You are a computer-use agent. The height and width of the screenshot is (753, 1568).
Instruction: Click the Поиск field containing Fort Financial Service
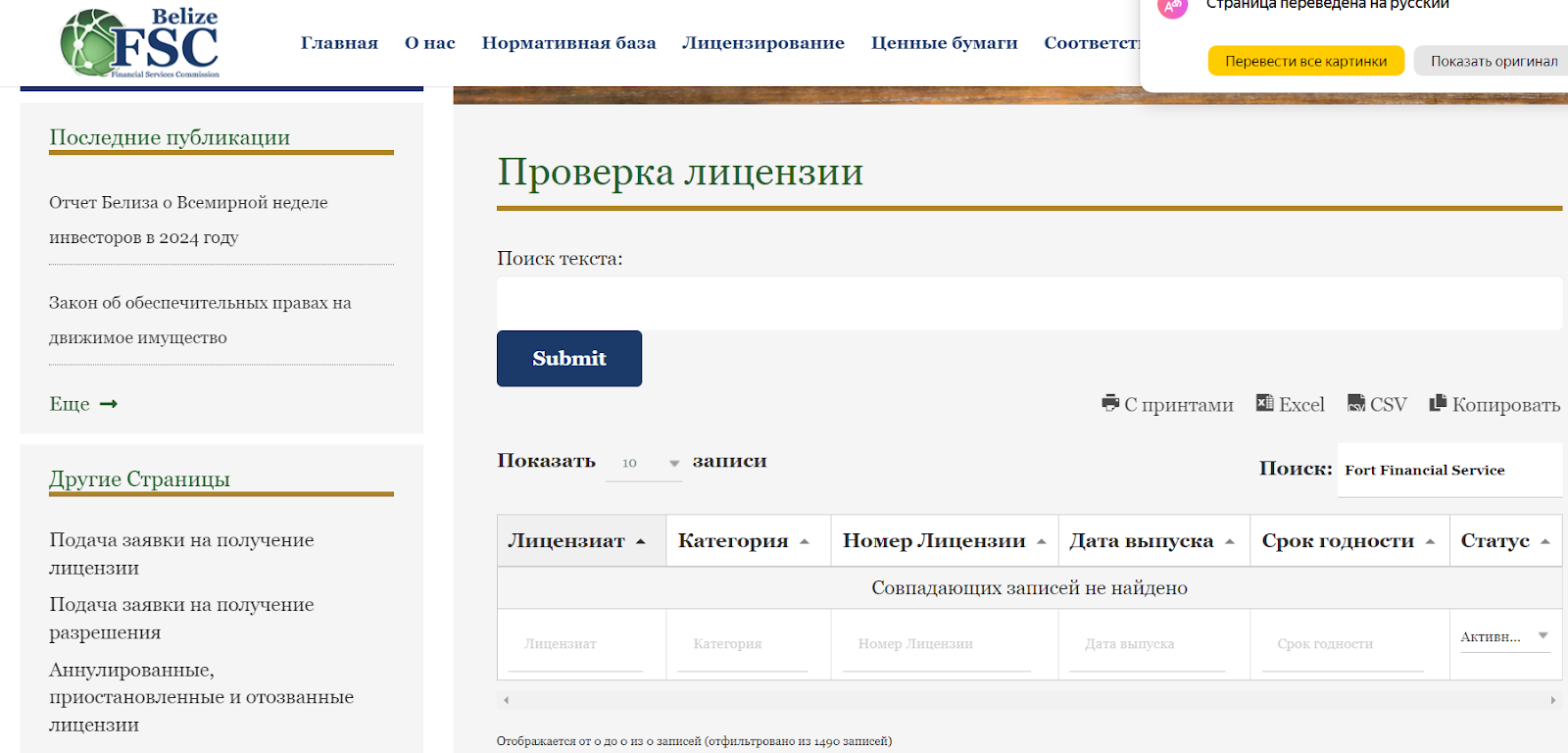(1449, 470)
